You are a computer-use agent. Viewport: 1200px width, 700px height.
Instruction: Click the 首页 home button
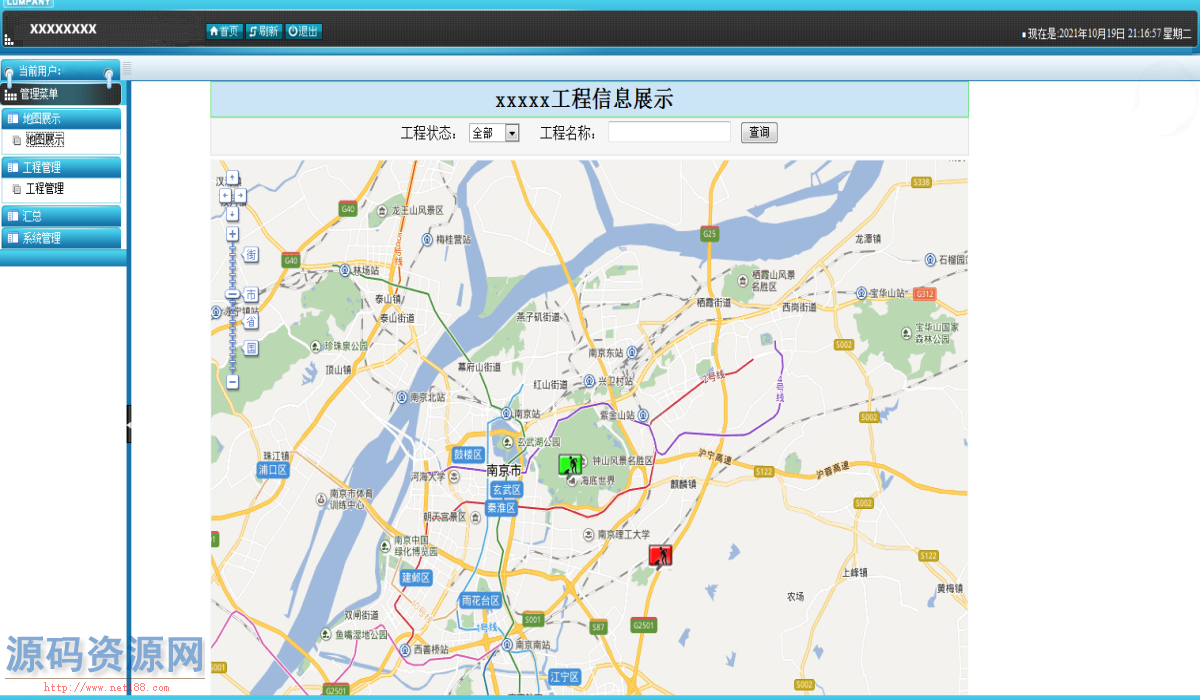[224, 31]
